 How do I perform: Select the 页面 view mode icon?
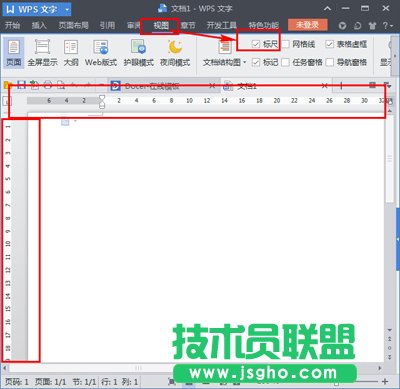coord(14,53)
